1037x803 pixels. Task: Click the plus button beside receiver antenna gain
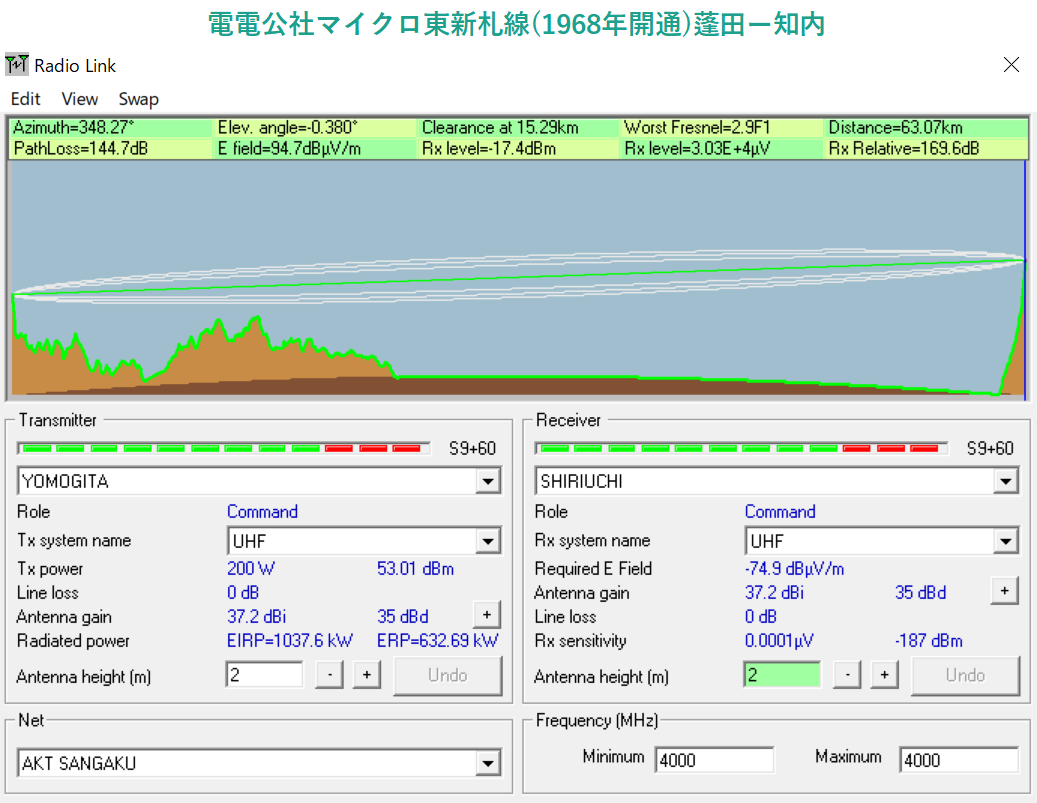pos(1005,591)
